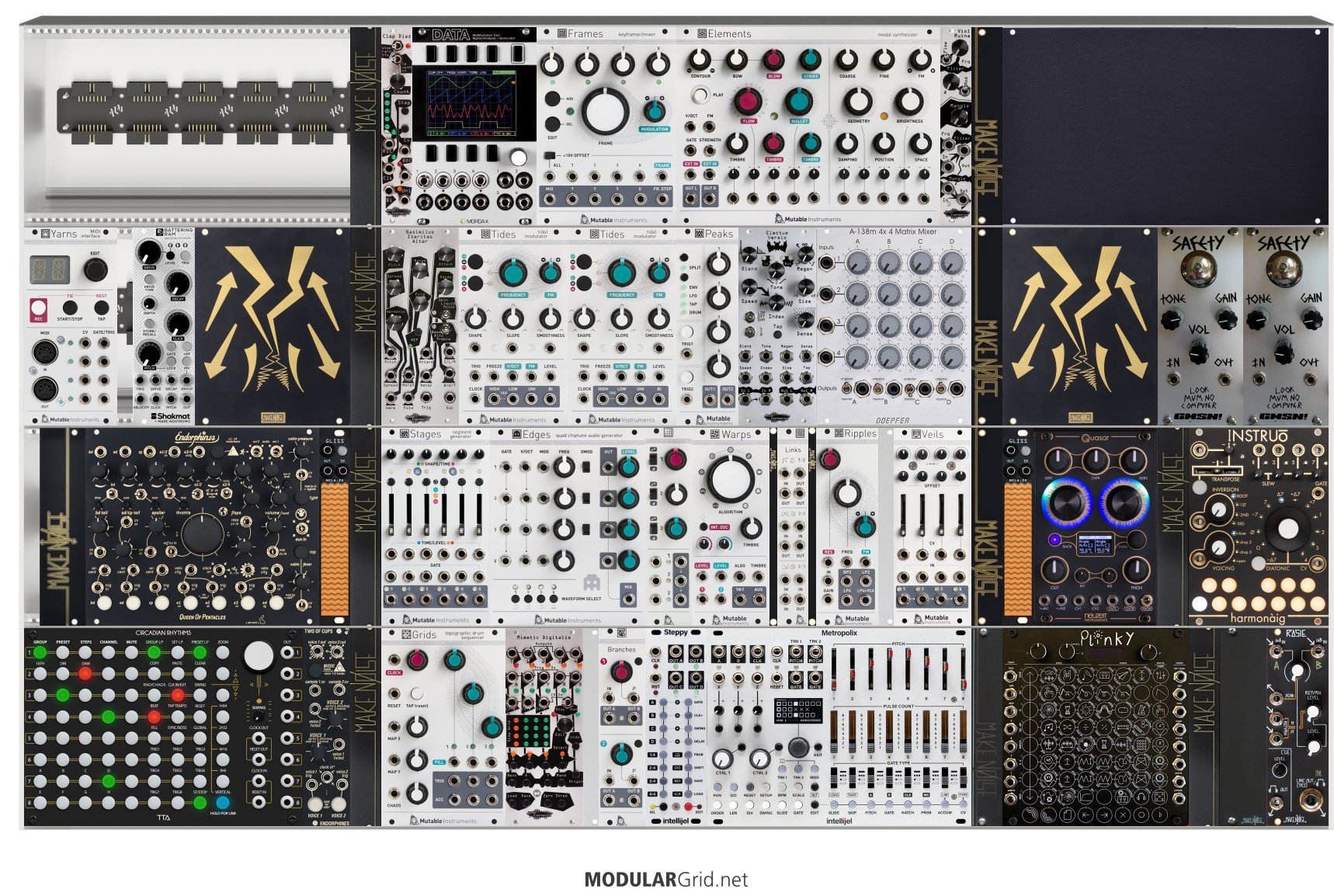Click the Warps ALGORITHM knob
1334x896 pixels.
[729, 479]
